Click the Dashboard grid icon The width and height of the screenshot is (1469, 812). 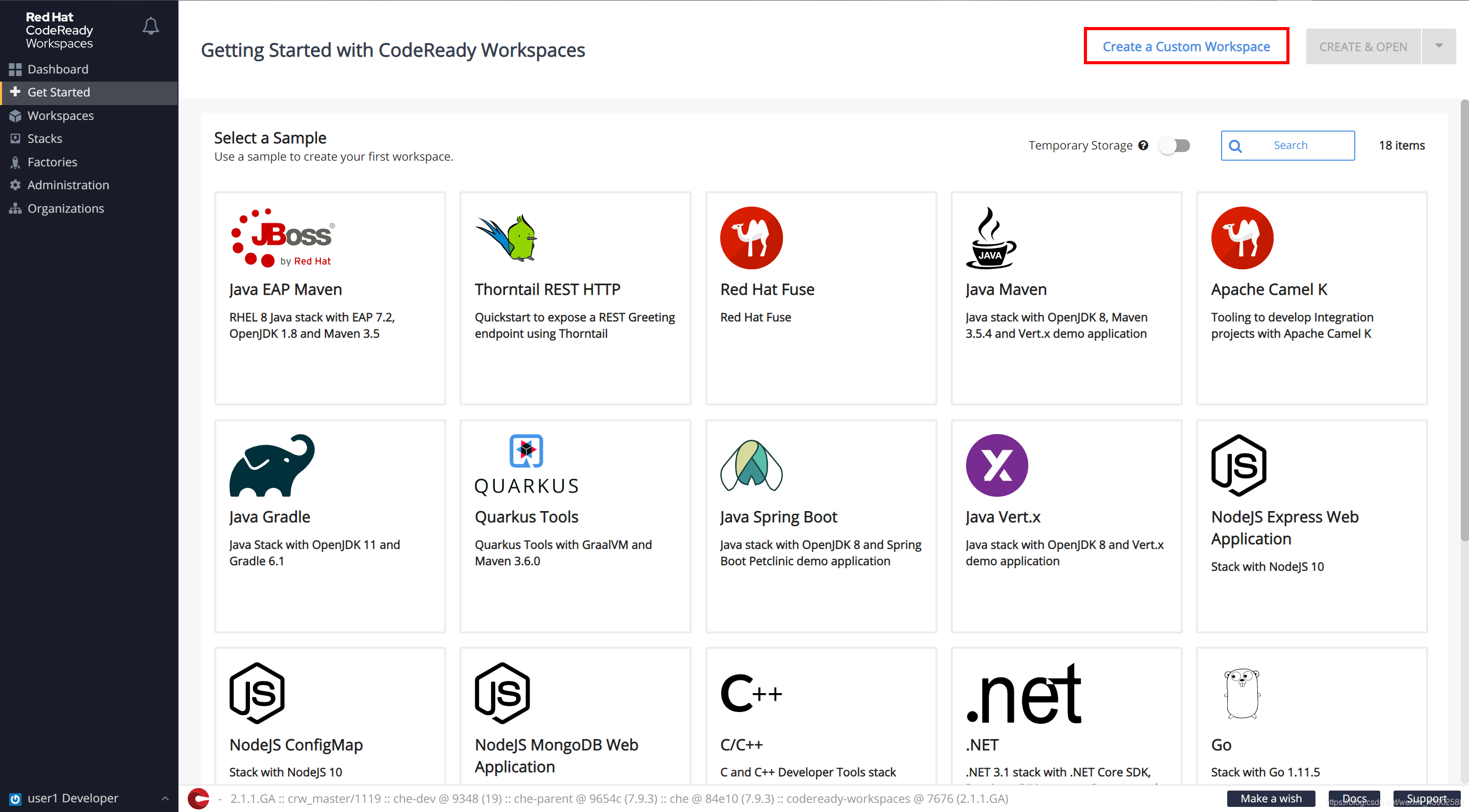(x=15, y=69)
